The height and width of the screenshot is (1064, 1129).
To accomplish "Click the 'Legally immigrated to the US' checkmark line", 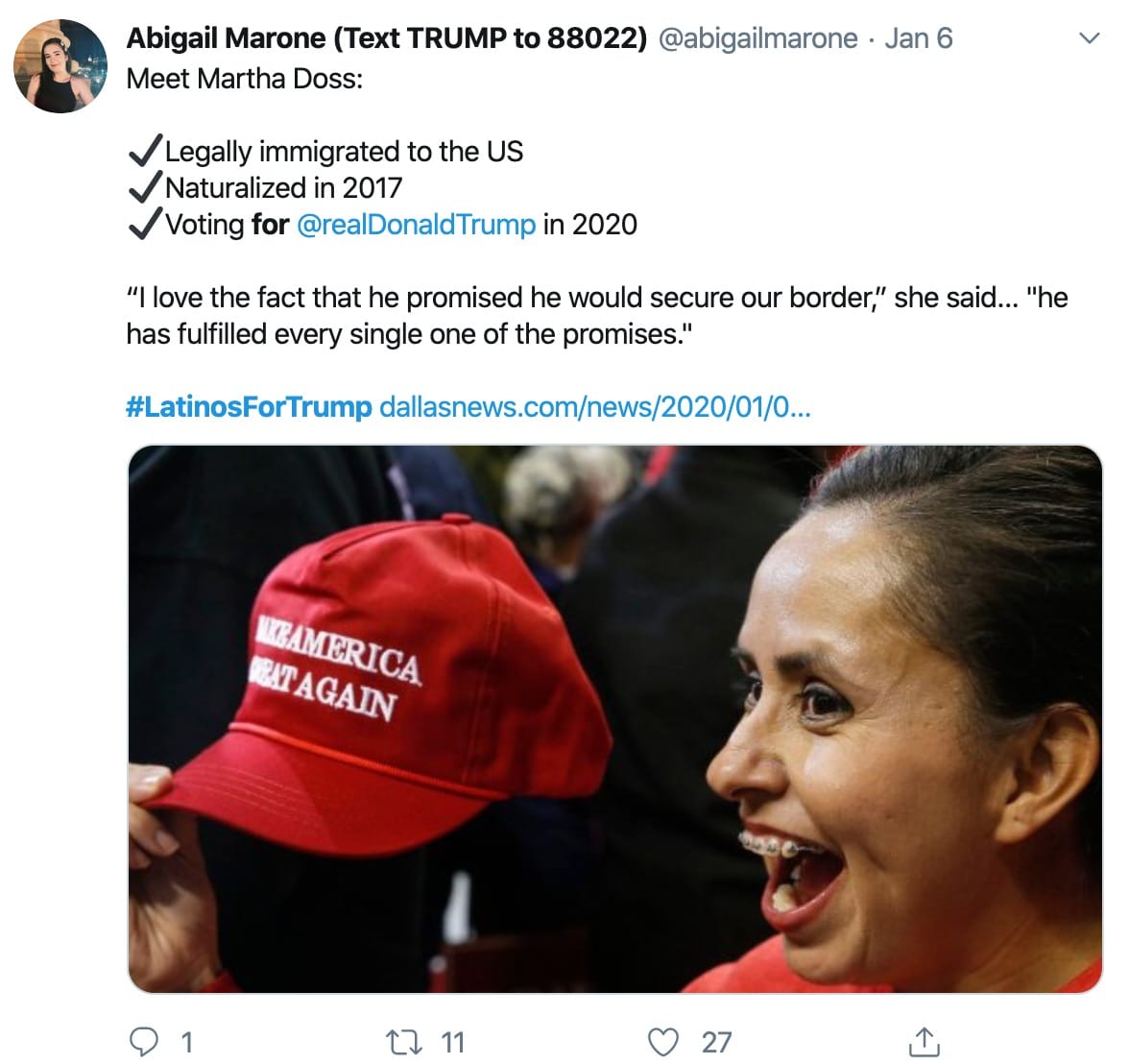I will [x=324, y=152].
